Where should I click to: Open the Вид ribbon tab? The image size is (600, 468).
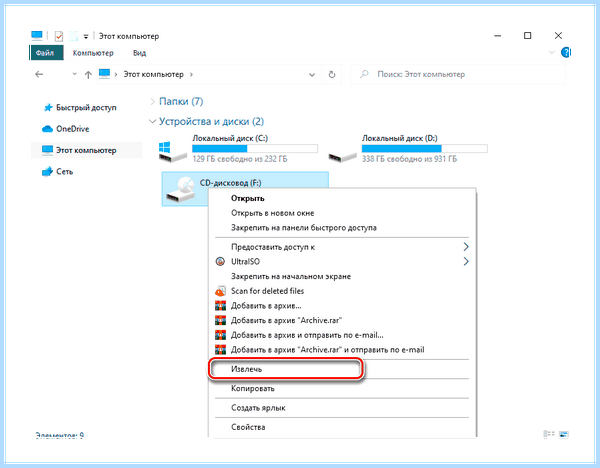(139, 53)
